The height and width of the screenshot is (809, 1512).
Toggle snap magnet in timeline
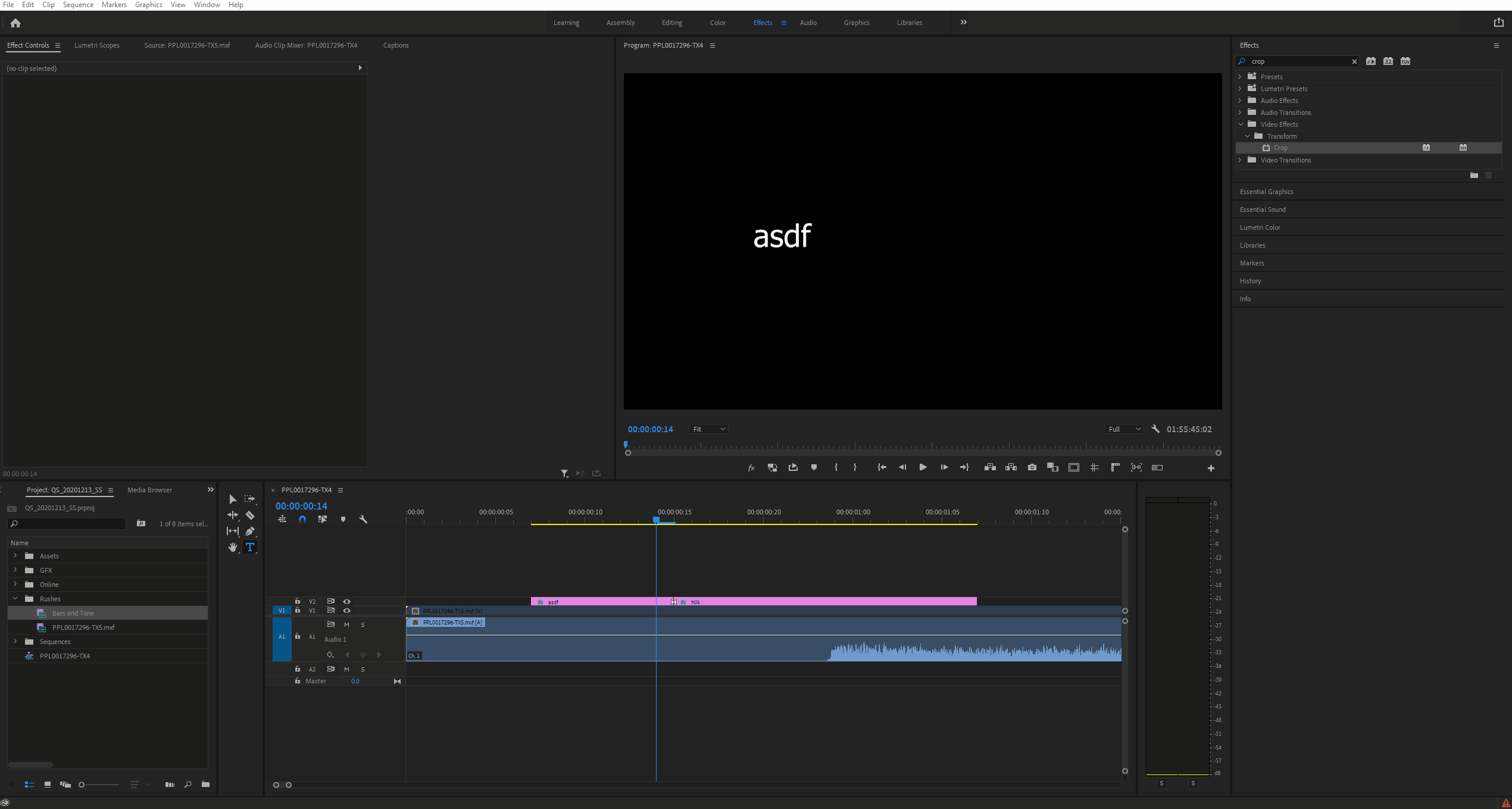coord(302,519)
